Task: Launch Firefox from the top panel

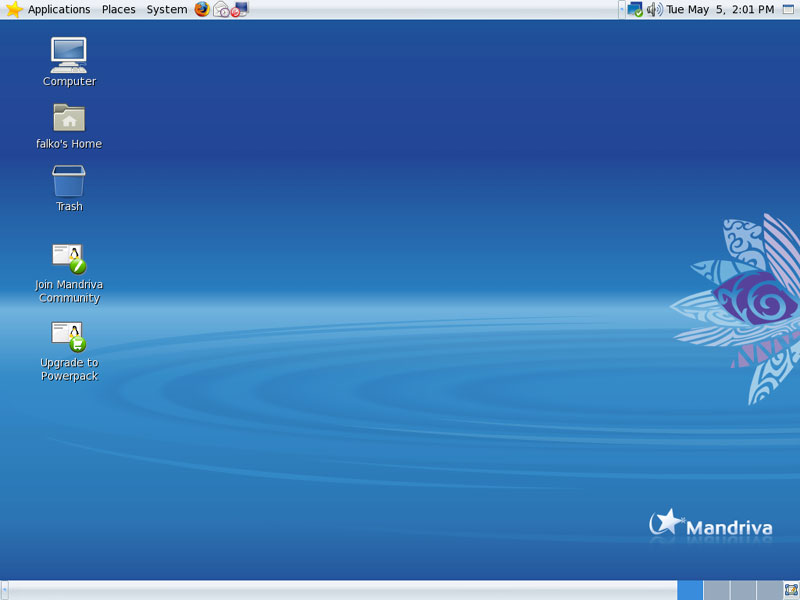Action: (x=202, y=9)
